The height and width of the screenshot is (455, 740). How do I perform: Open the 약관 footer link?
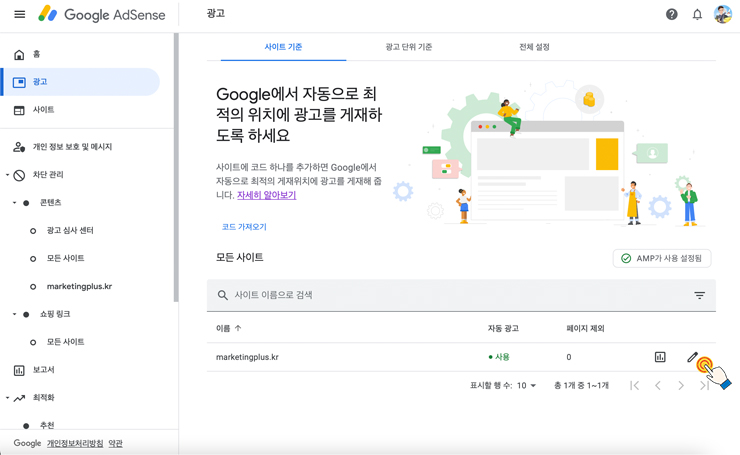tap(115, 443)
